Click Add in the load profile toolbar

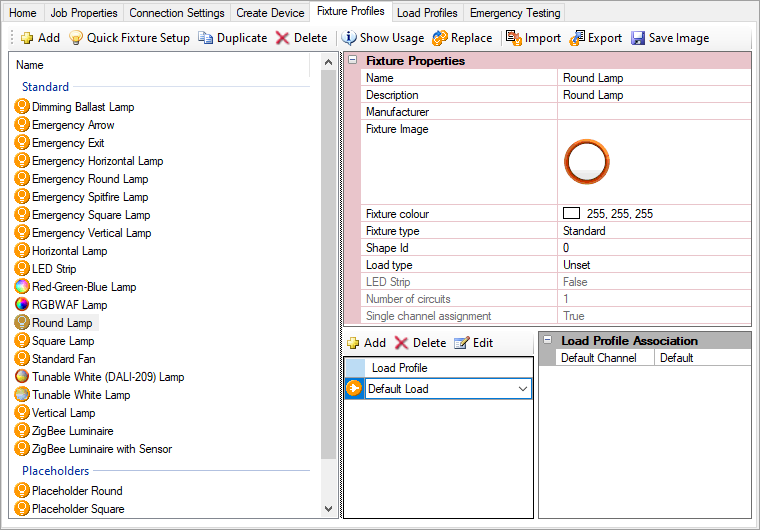click(365, 343)
